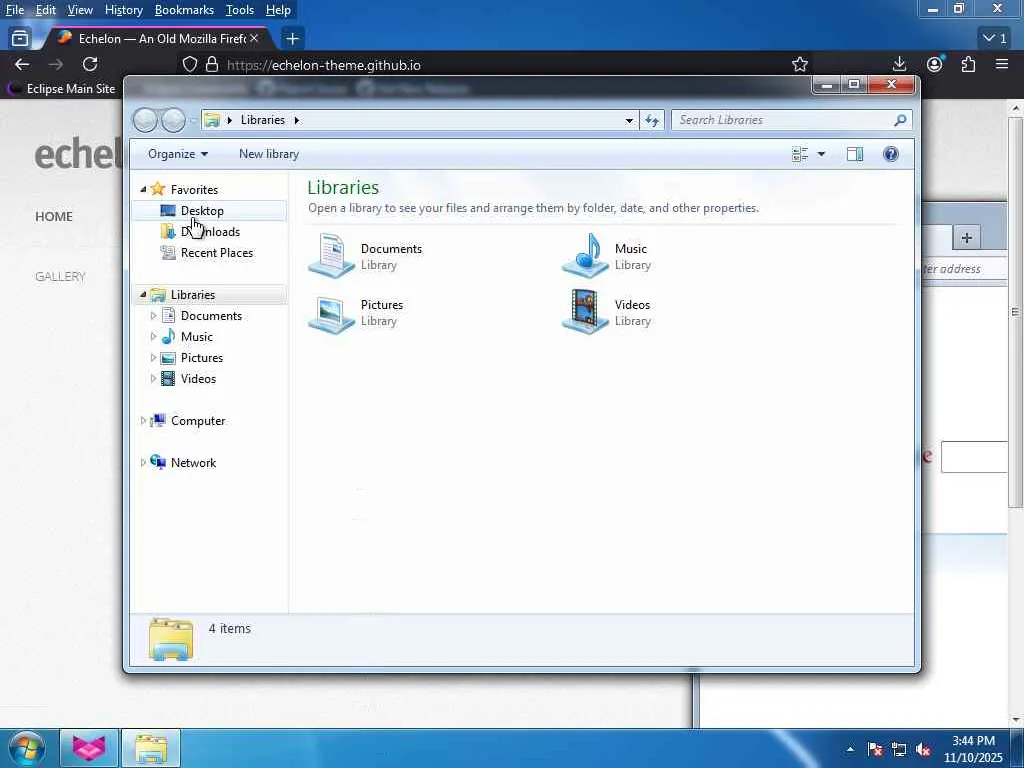Open Eclipse Main Site bookmark
The width and height of the screenshot is (1024, 768).
click(x=61, y=89)
